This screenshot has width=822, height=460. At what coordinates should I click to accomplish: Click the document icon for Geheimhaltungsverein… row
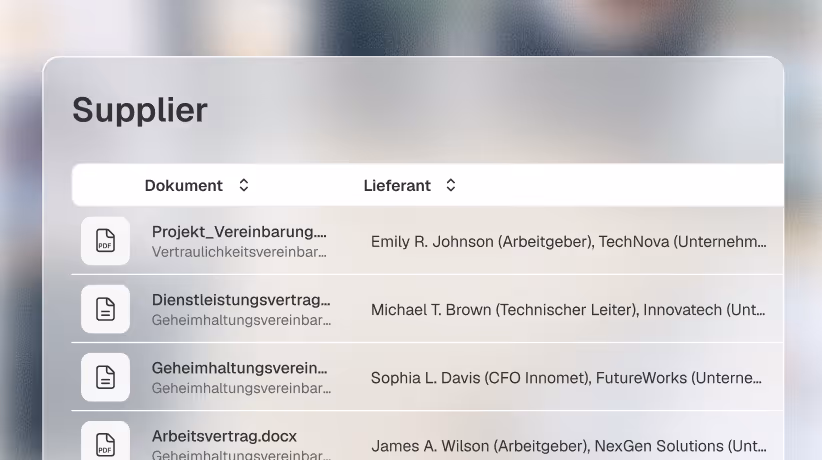click(105, 377)
